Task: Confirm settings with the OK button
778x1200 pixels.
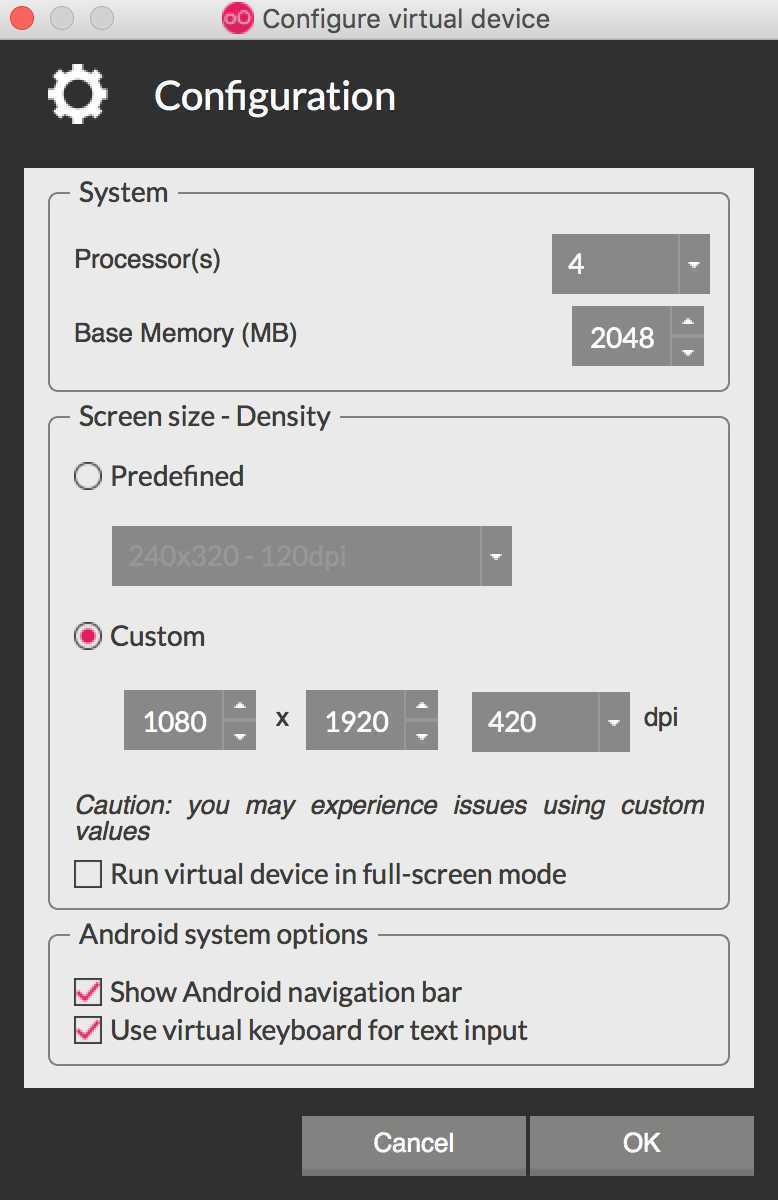Action: coord(641,1143)
